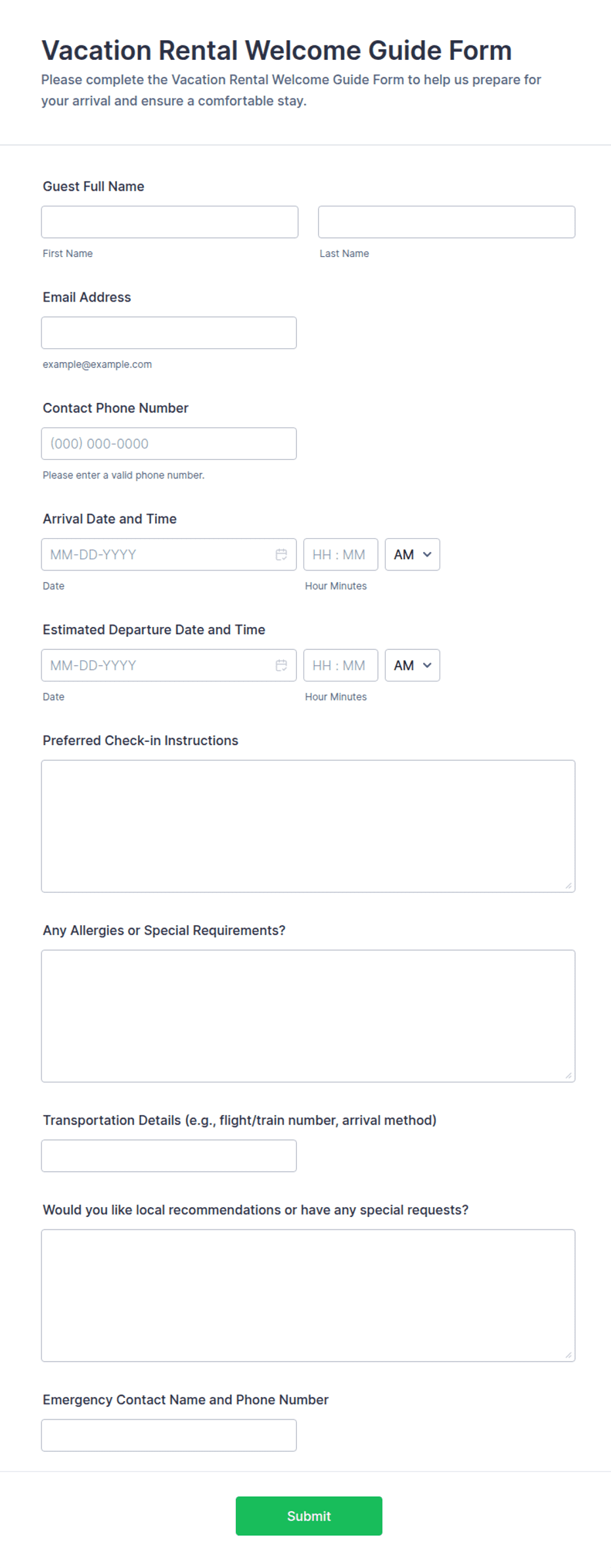
Task: Select the Email Address field
Action: tap(169, 333)
